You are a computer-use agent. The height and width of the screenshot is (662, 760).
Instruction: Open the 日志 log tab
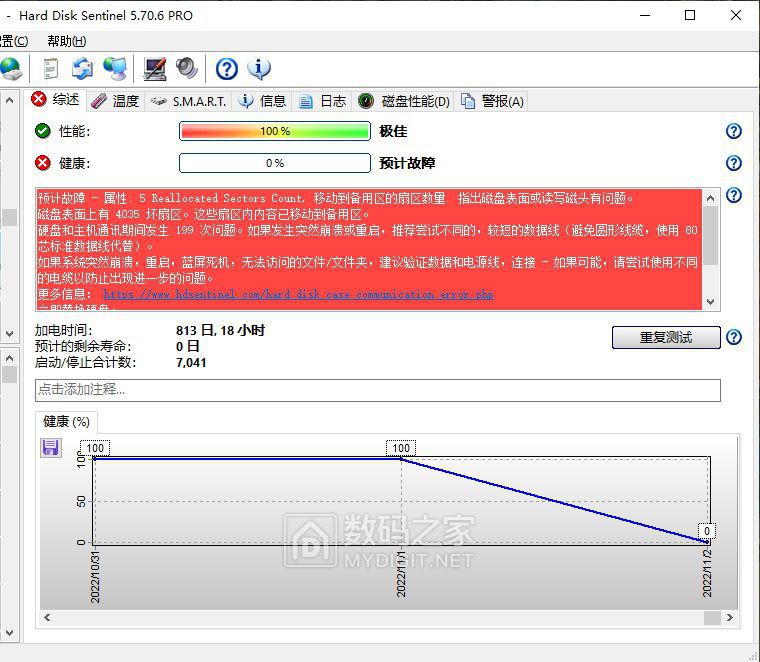point(322,101)
